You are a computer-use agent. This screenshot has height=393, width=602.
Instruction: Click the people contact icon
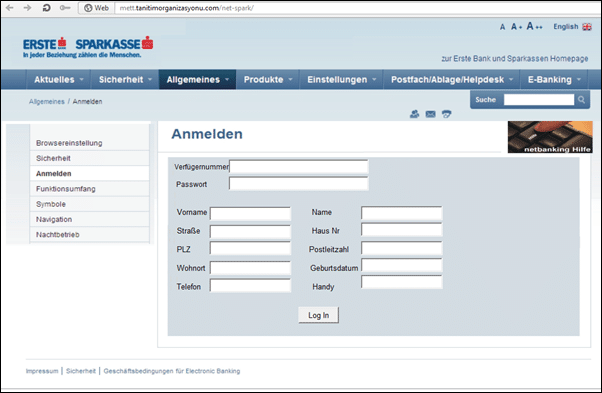click(414, 114)
